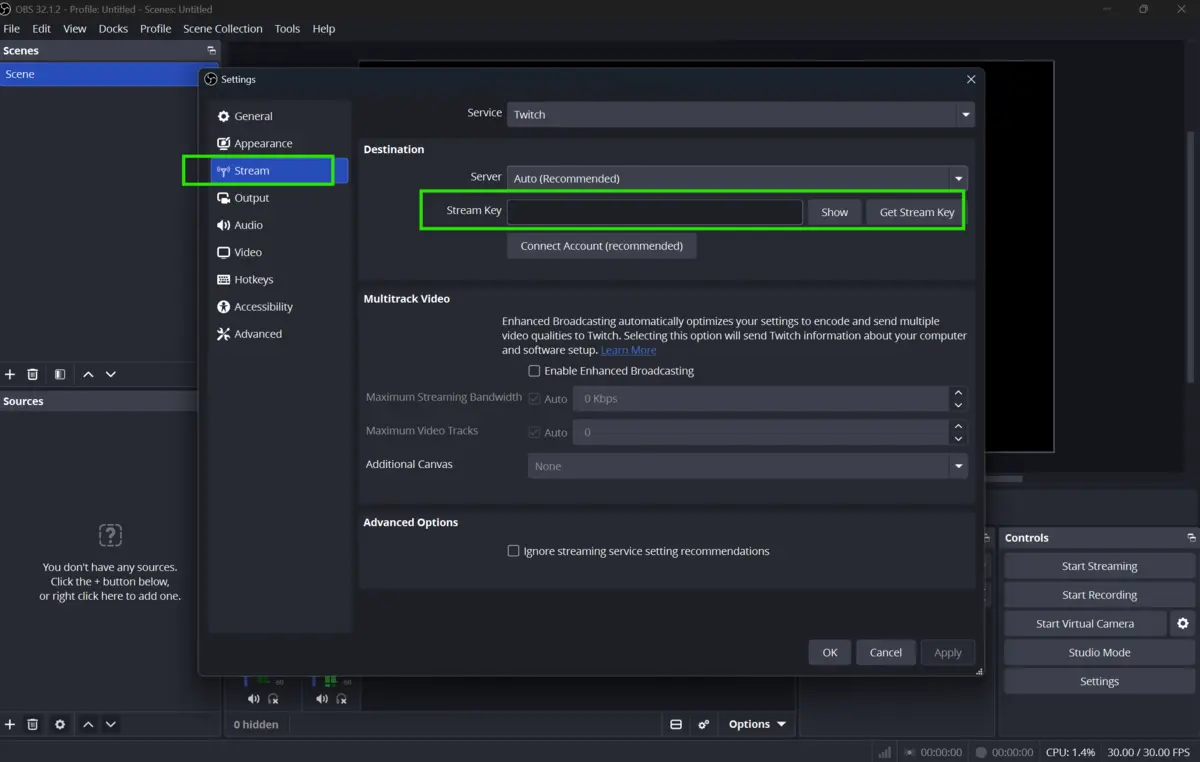Open the Edit menu
The height and width of the screenshot is (762, 1200).
(x=41, y=29)
